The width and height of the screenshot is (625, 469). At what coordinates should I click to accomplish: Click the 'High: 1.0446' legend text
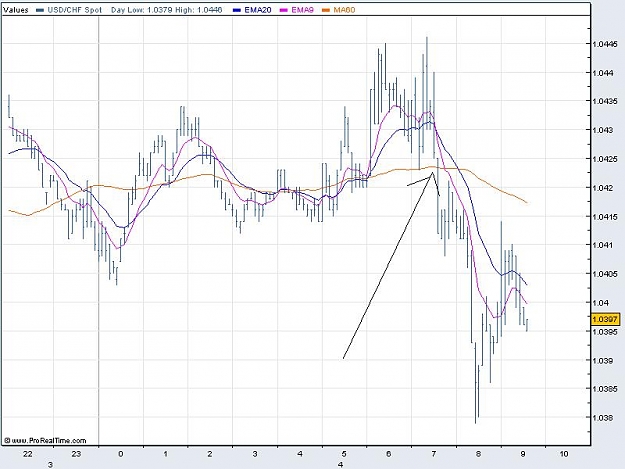click(199, 10)
